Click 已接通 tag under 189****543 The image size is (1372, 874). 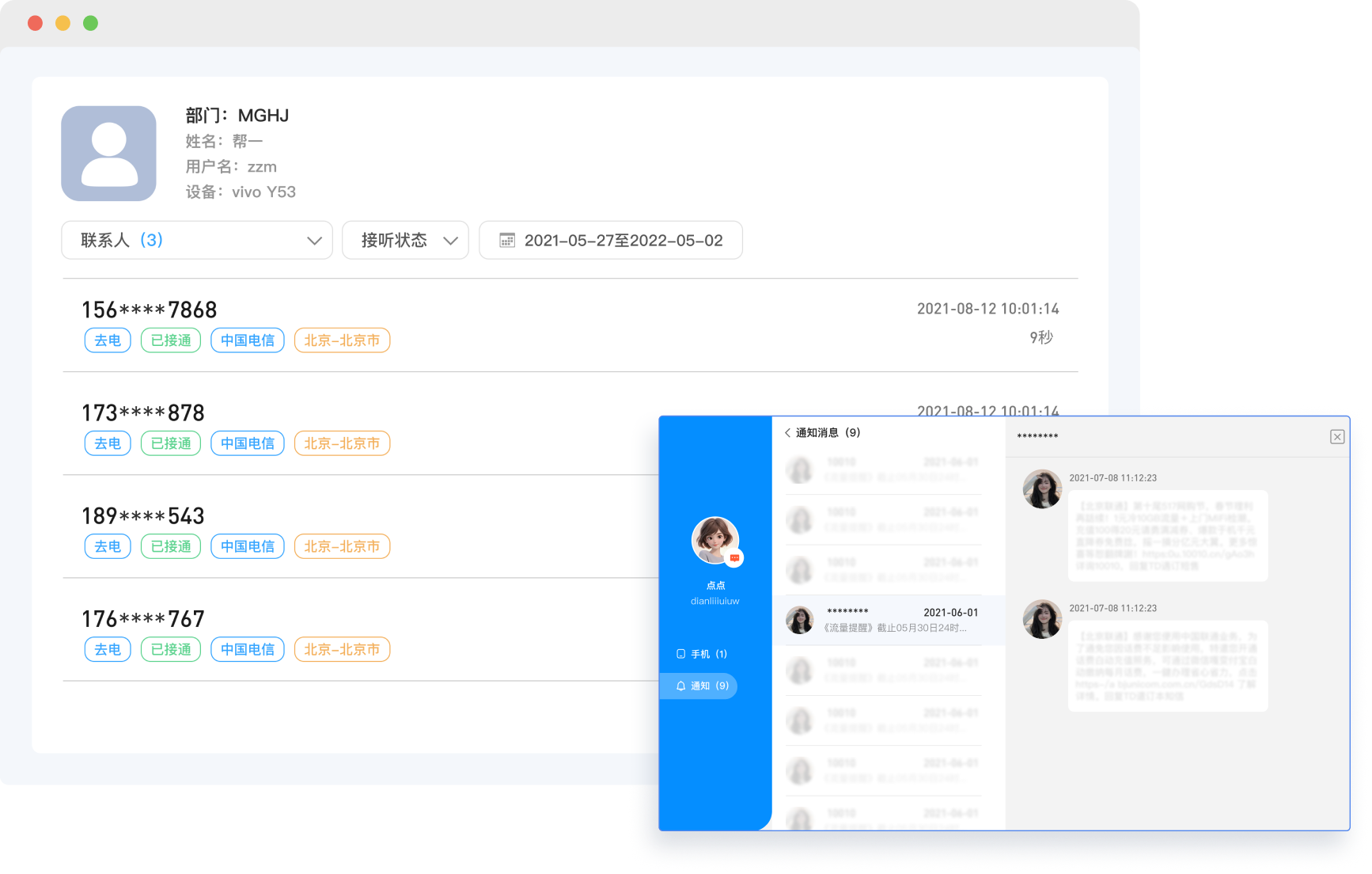[171, 546]
